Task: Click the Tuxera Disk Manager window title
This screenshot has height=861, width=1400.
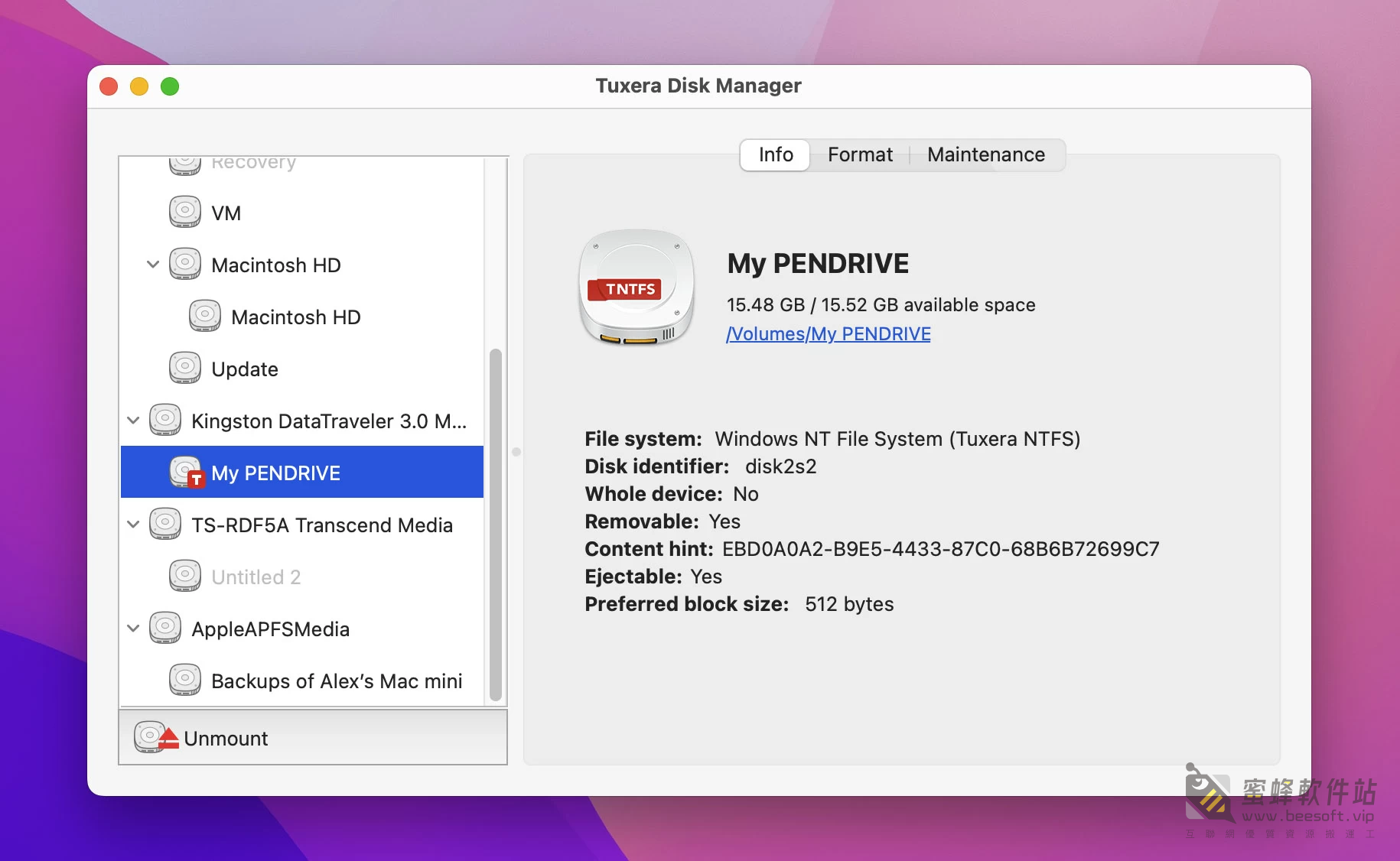Action: point(698,86)
